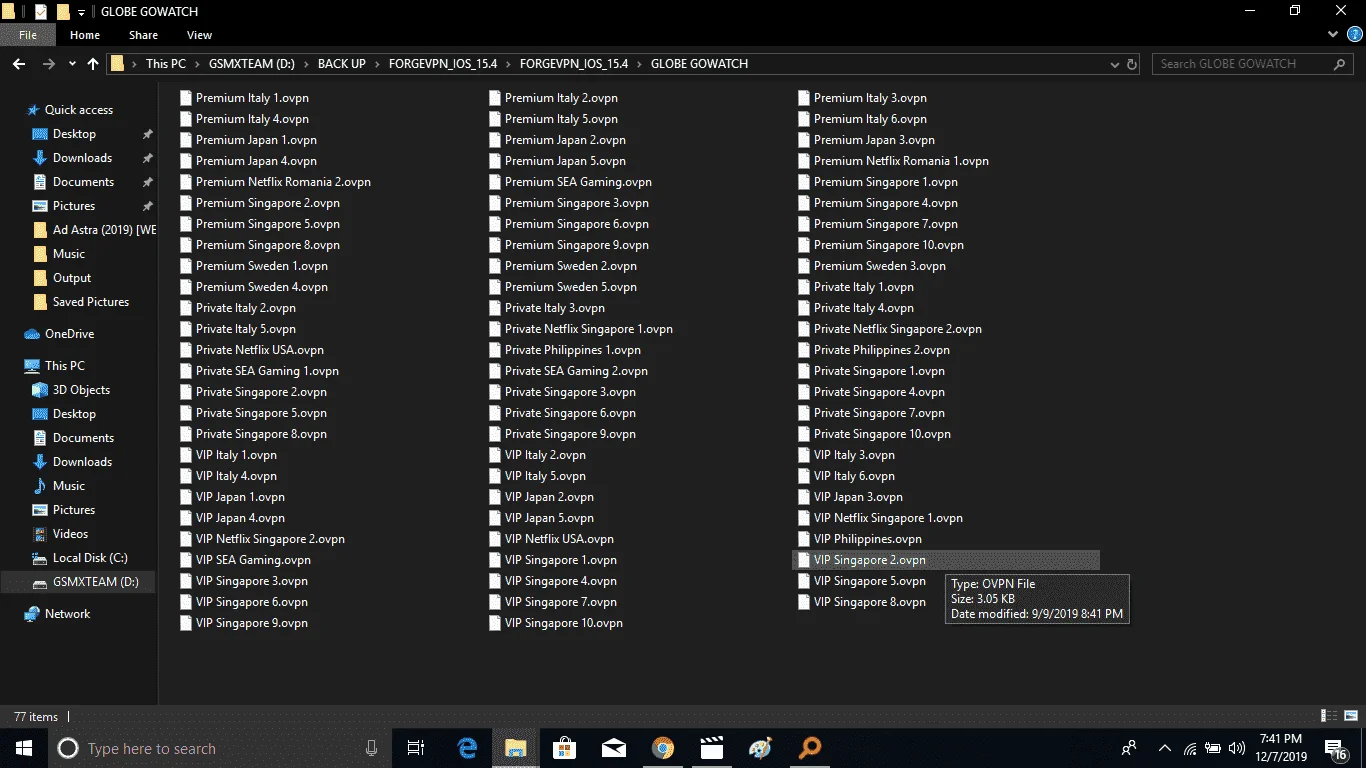Open address bar history dropdown
Viewport: 1366px width, 768px height.
pyautogui.click(x=1115, y=64)
